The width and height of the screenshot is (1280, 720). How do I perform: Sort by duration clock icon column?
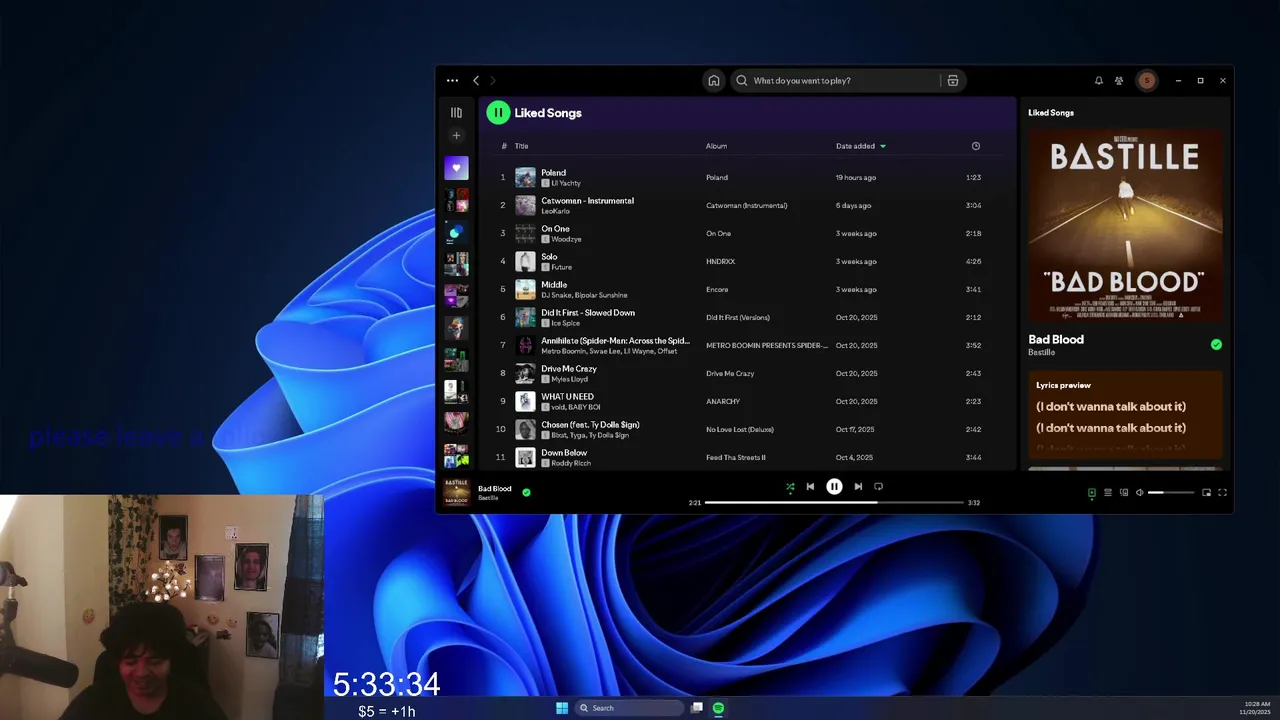(976, 146)
